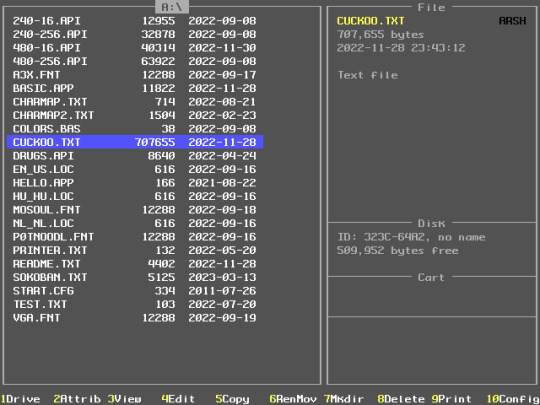
Task: Select DRUGS.API file
Action: (135, 156)
